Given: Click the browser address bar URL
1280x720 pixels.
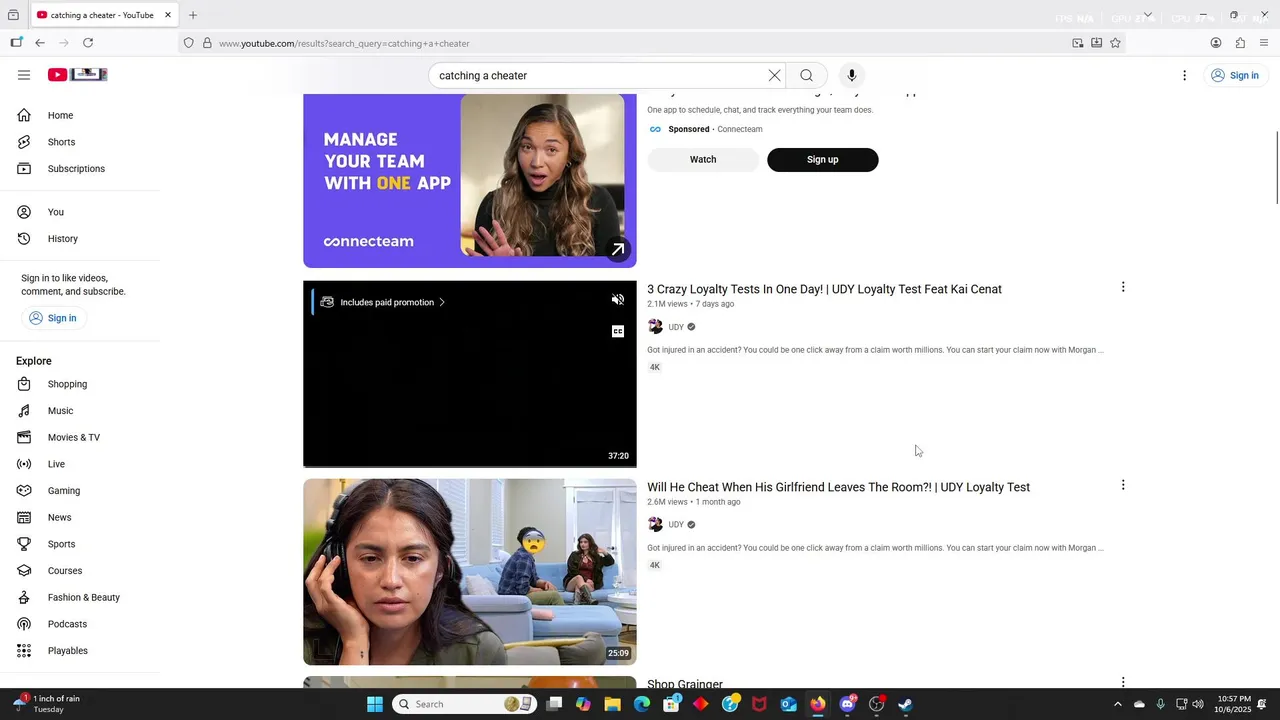Looking at the screenshot, I should pos(344,43).
